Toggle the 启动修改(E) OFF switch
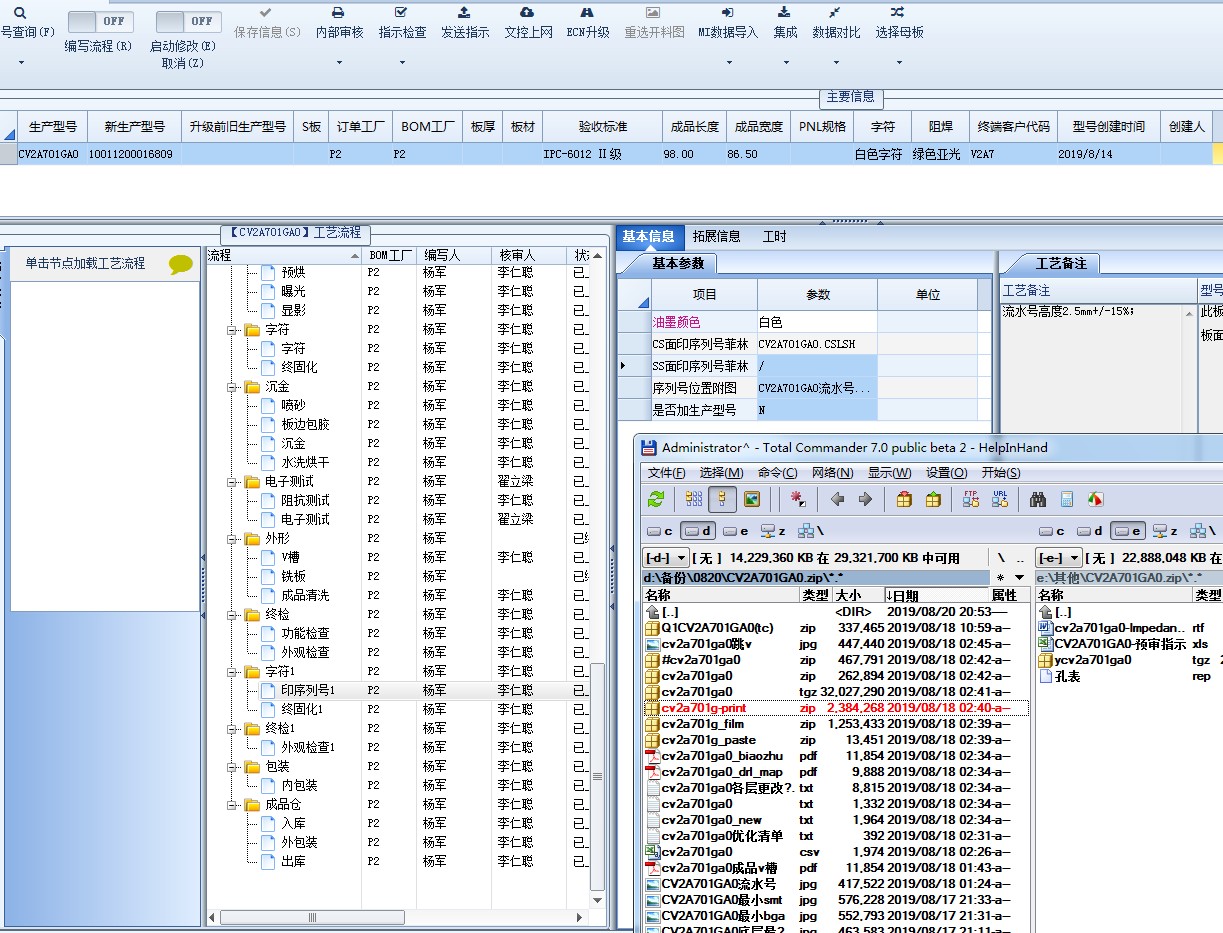The height and width of the screenshot is (933, 1223). pyautogui.click(x=189, y=21)
